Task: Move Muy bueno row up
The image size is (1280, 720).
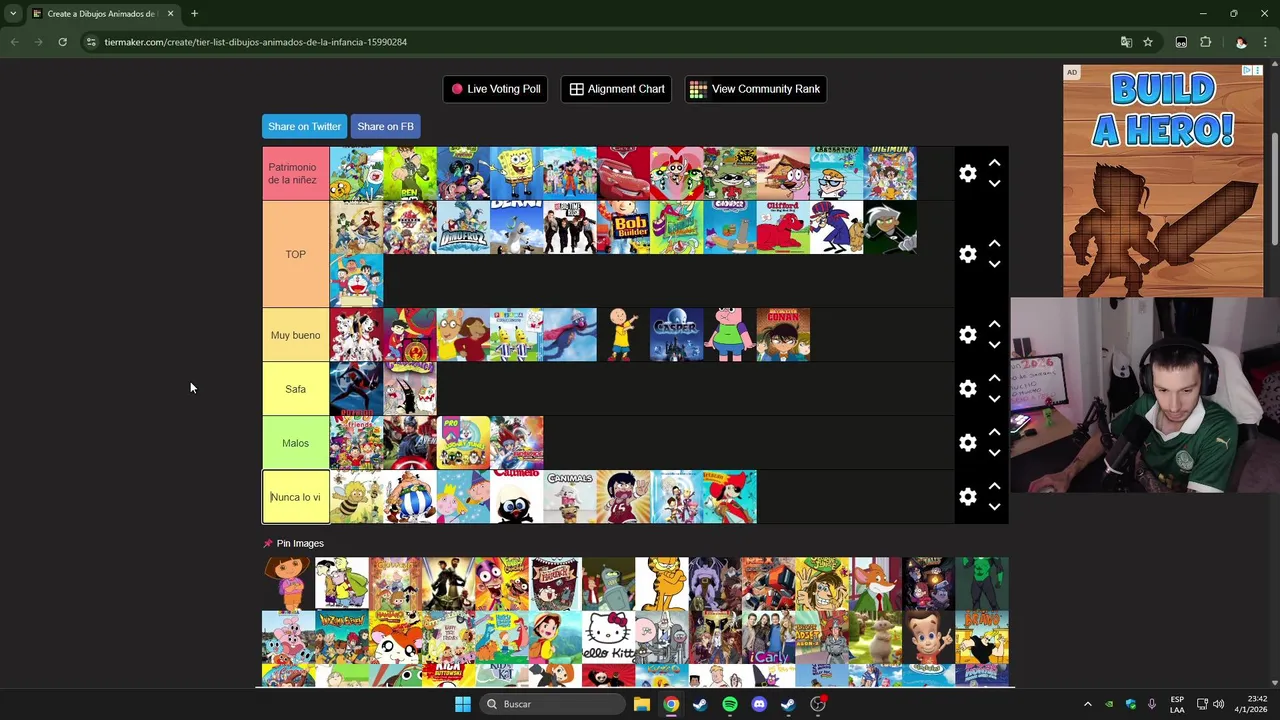Action: coord(994,324)
